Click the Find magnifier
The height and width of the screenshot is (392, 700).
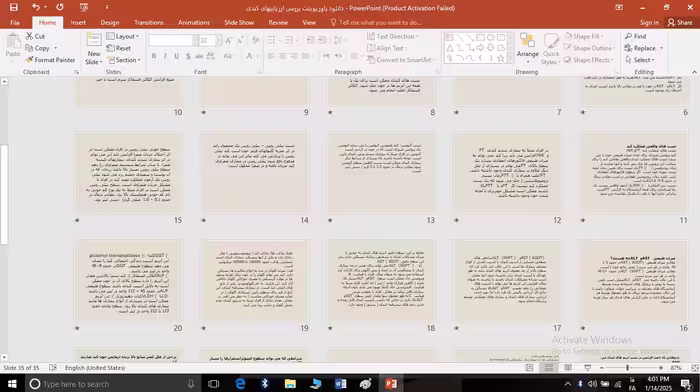point(635,36)
